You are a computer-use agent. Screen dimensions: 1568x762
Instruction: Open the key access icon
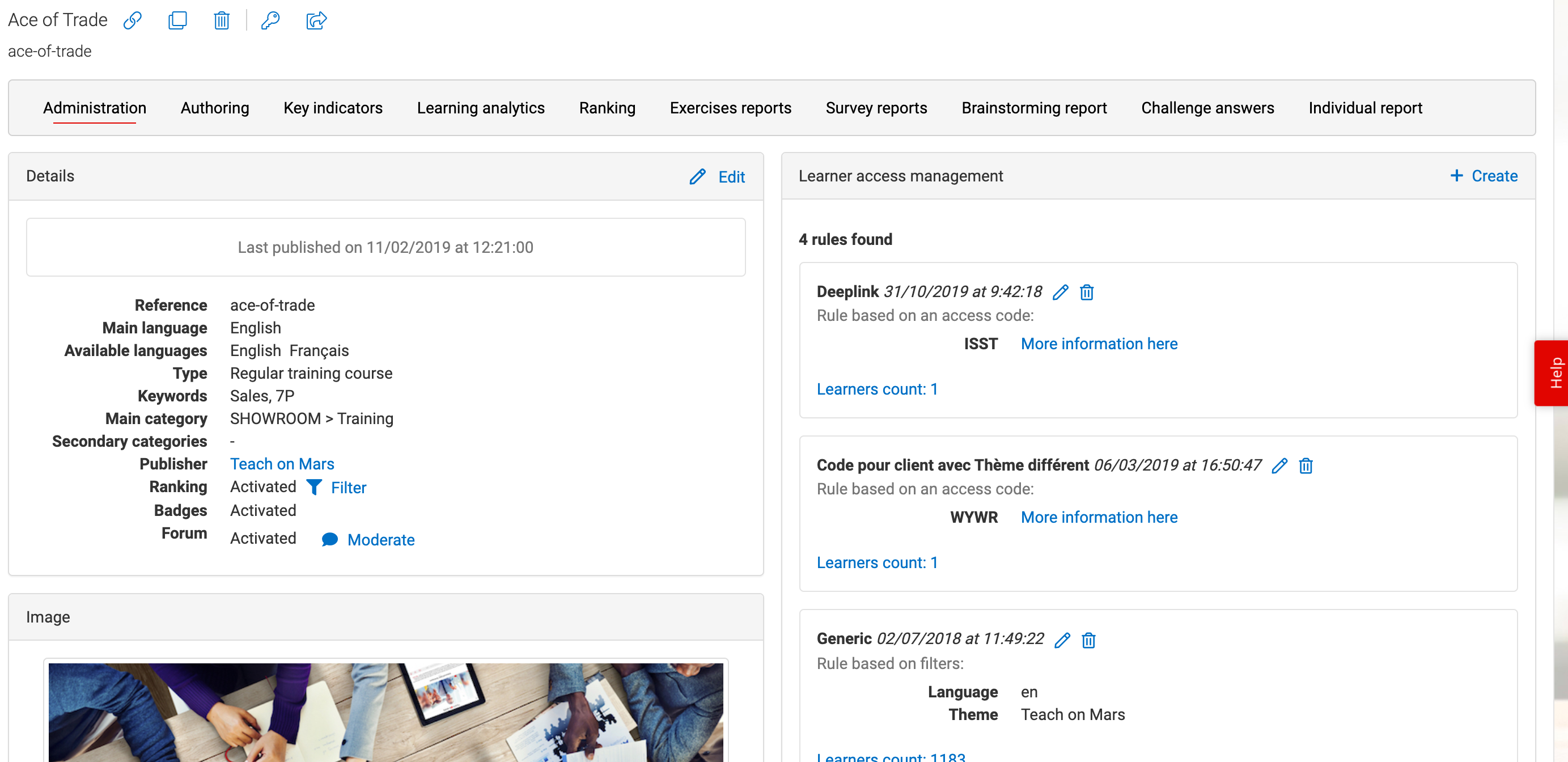(270, 20)
